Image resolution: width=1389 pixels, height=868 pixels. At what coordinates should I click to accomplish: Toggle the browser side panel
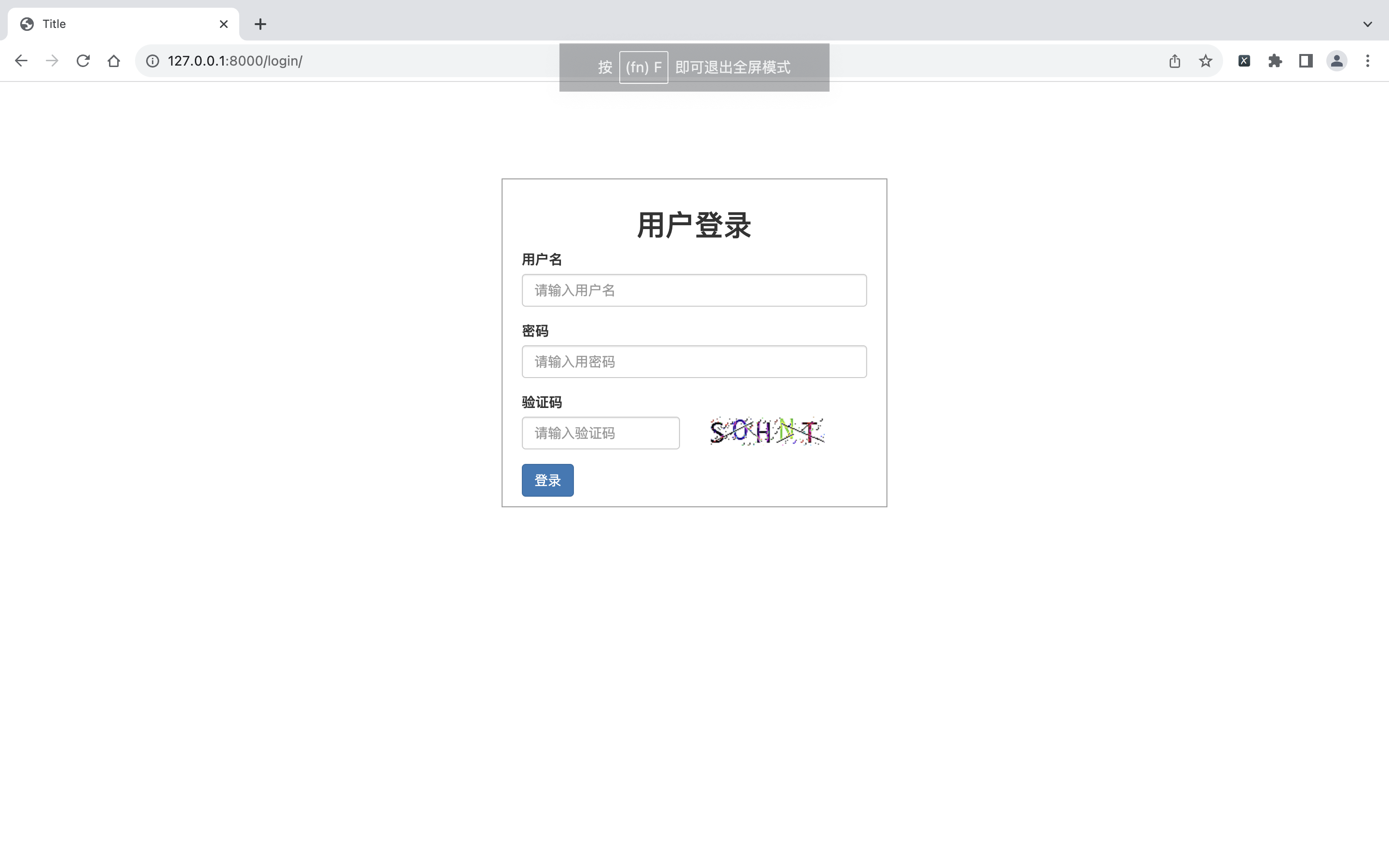point(1306,61)
